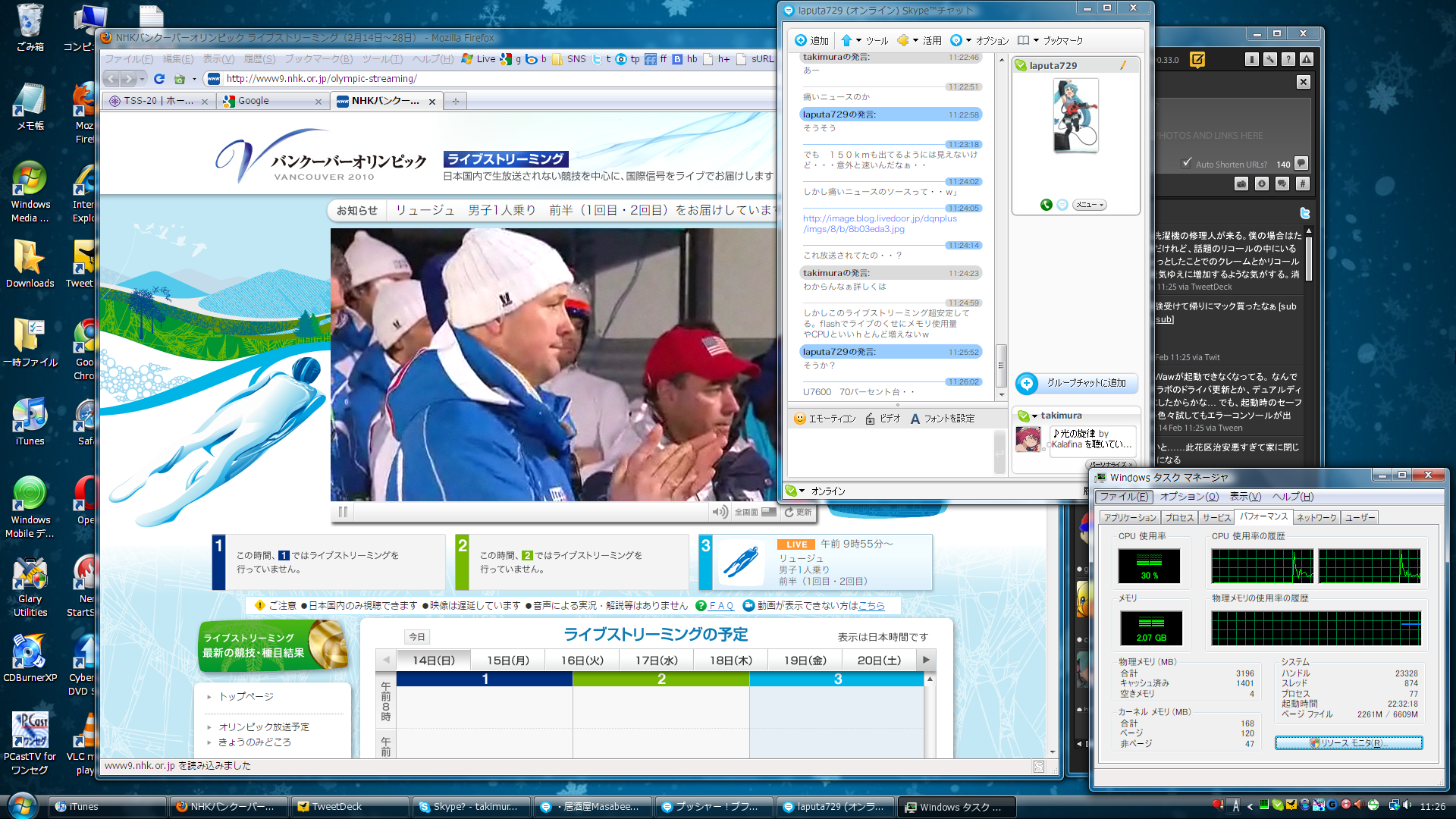The width and height of the screenshot is (1456, 819).
Task: Click Skype message input field
Action: 892,453
